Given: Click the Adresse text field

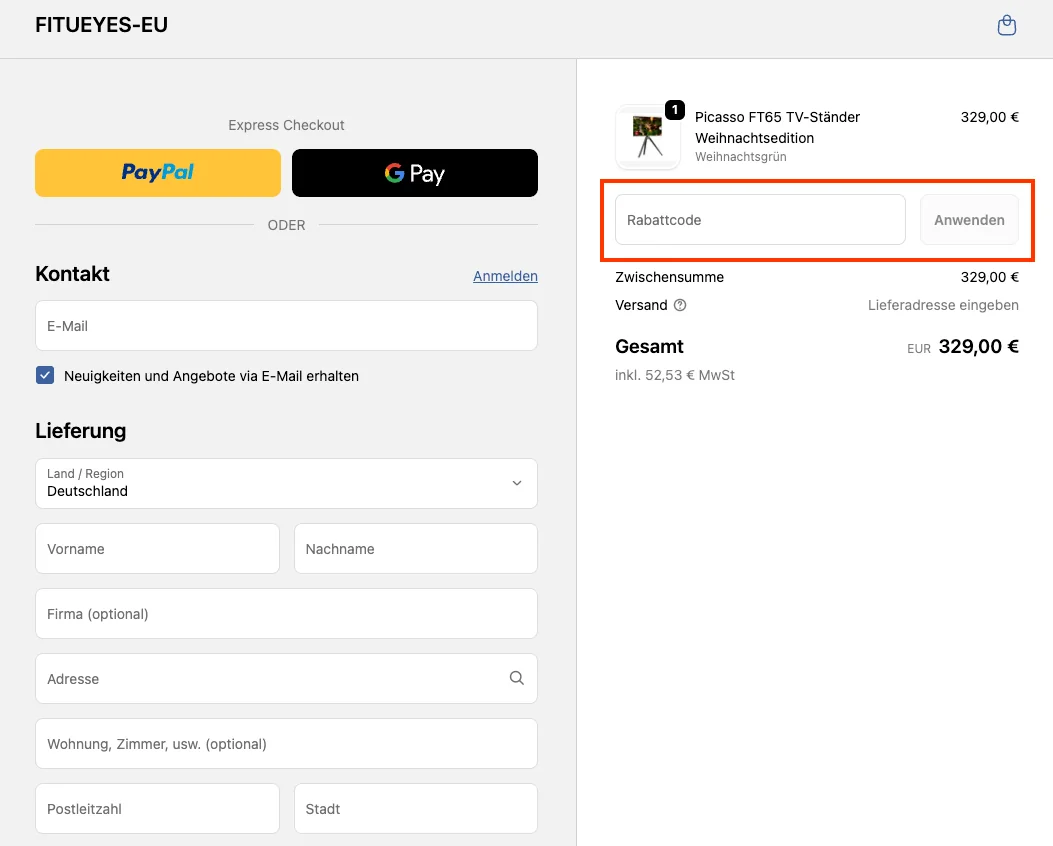Looking at the screenshot, I should 270,679.
